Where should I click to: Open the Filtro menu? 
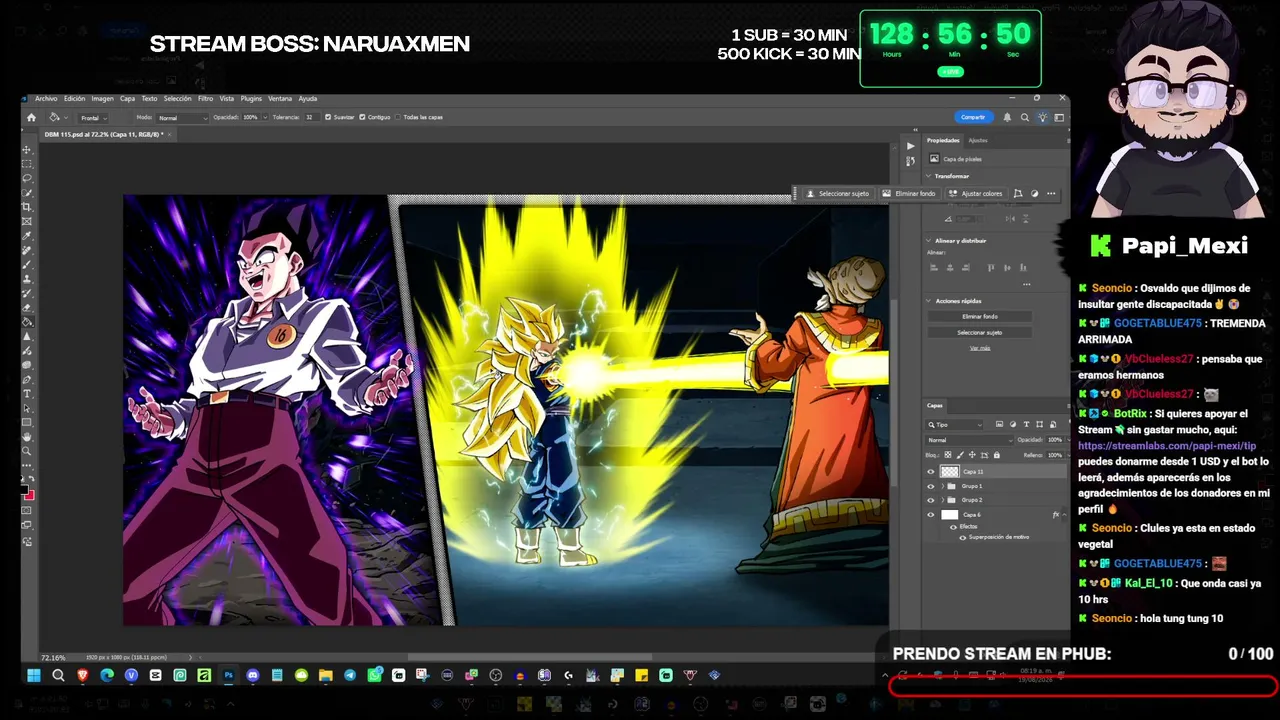(x=205, y=99)
